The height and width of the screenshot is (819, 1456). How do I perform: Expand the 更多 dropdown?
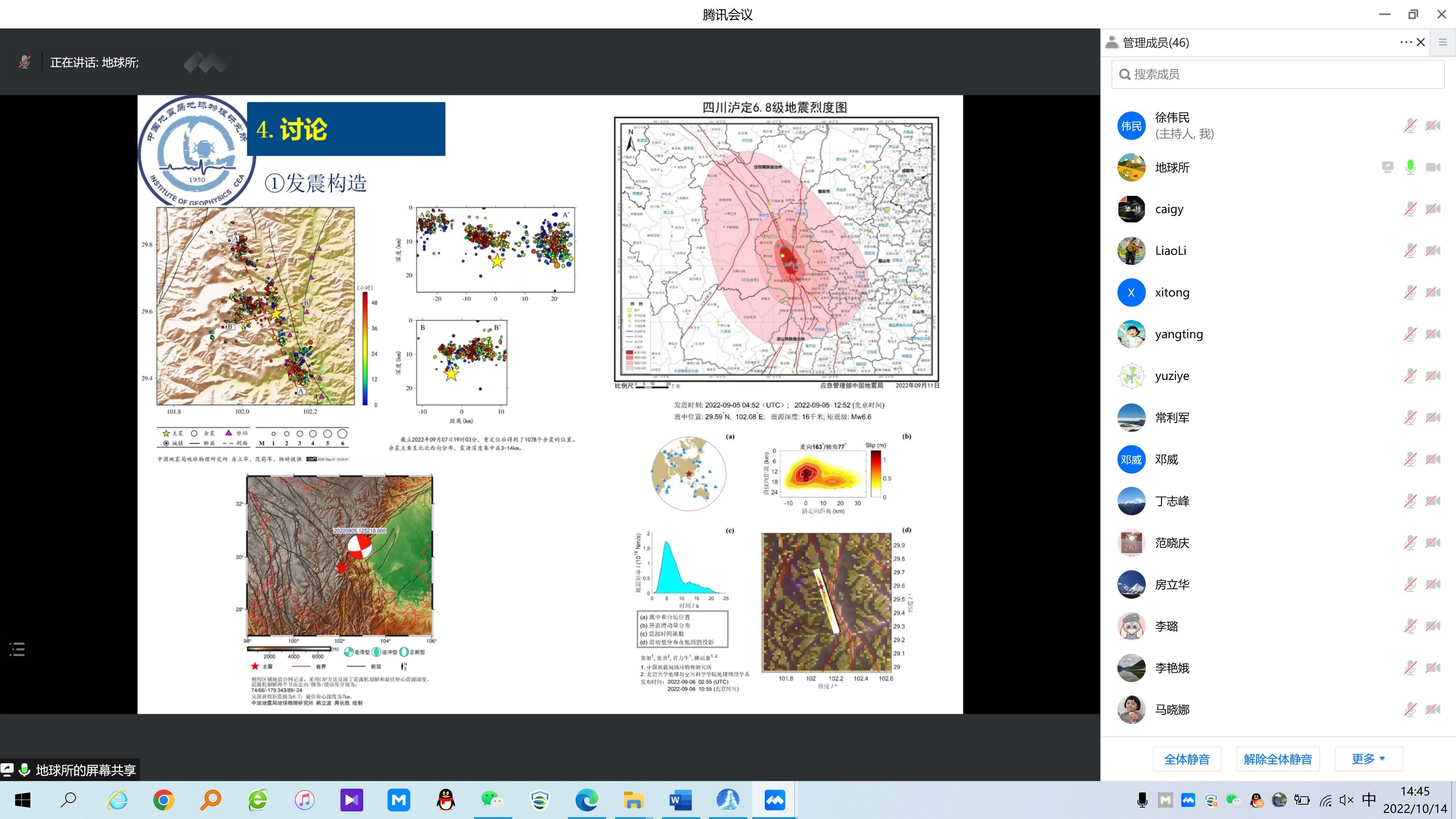tap(1368, 759)
